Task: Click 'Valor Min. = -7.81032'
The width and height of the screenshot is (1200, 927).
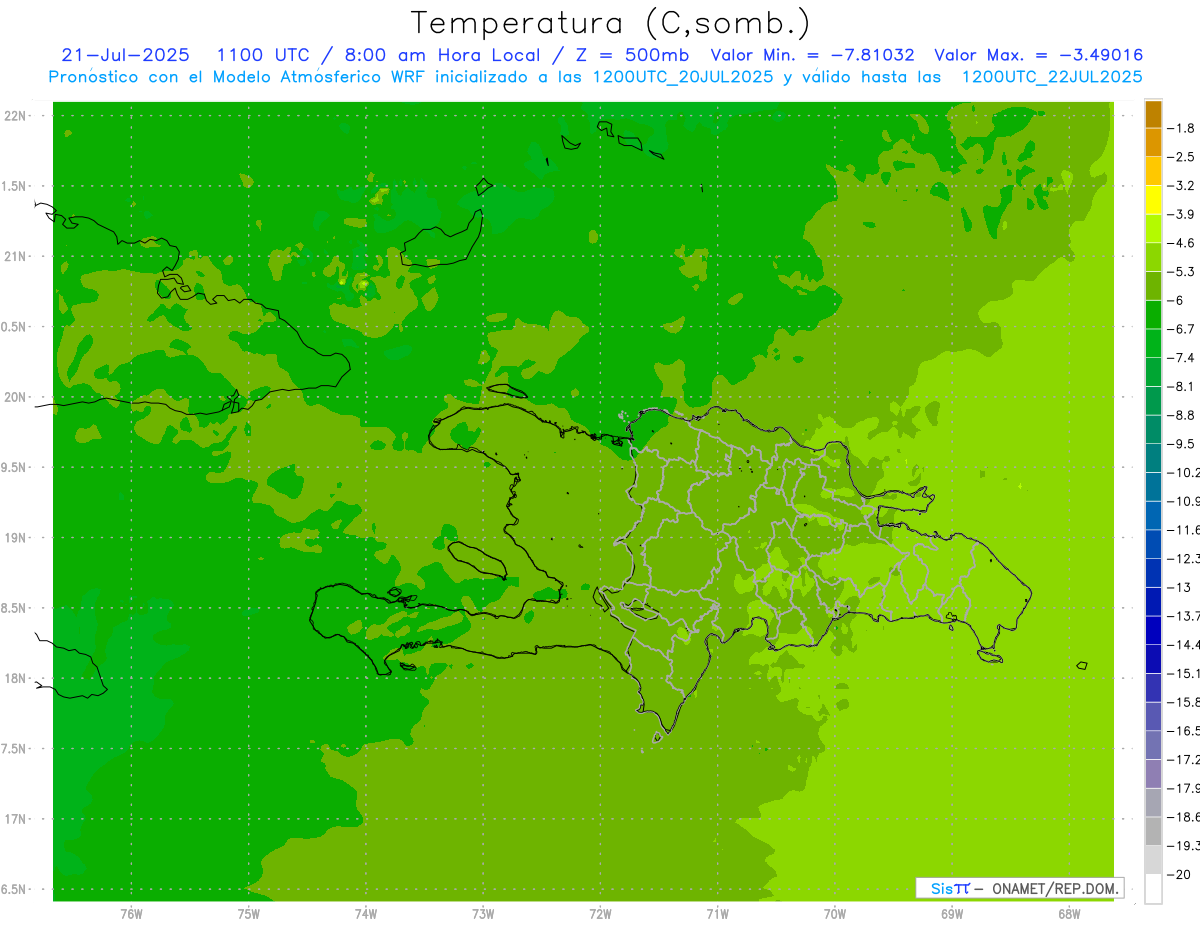Action: [812, 55]
